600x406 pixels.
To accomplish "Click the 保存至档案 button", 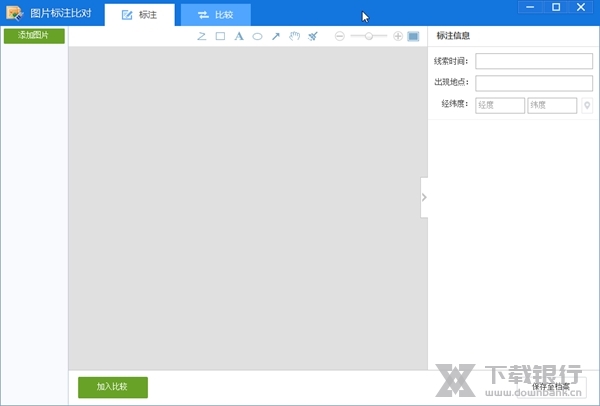I will tap(551, 387).
